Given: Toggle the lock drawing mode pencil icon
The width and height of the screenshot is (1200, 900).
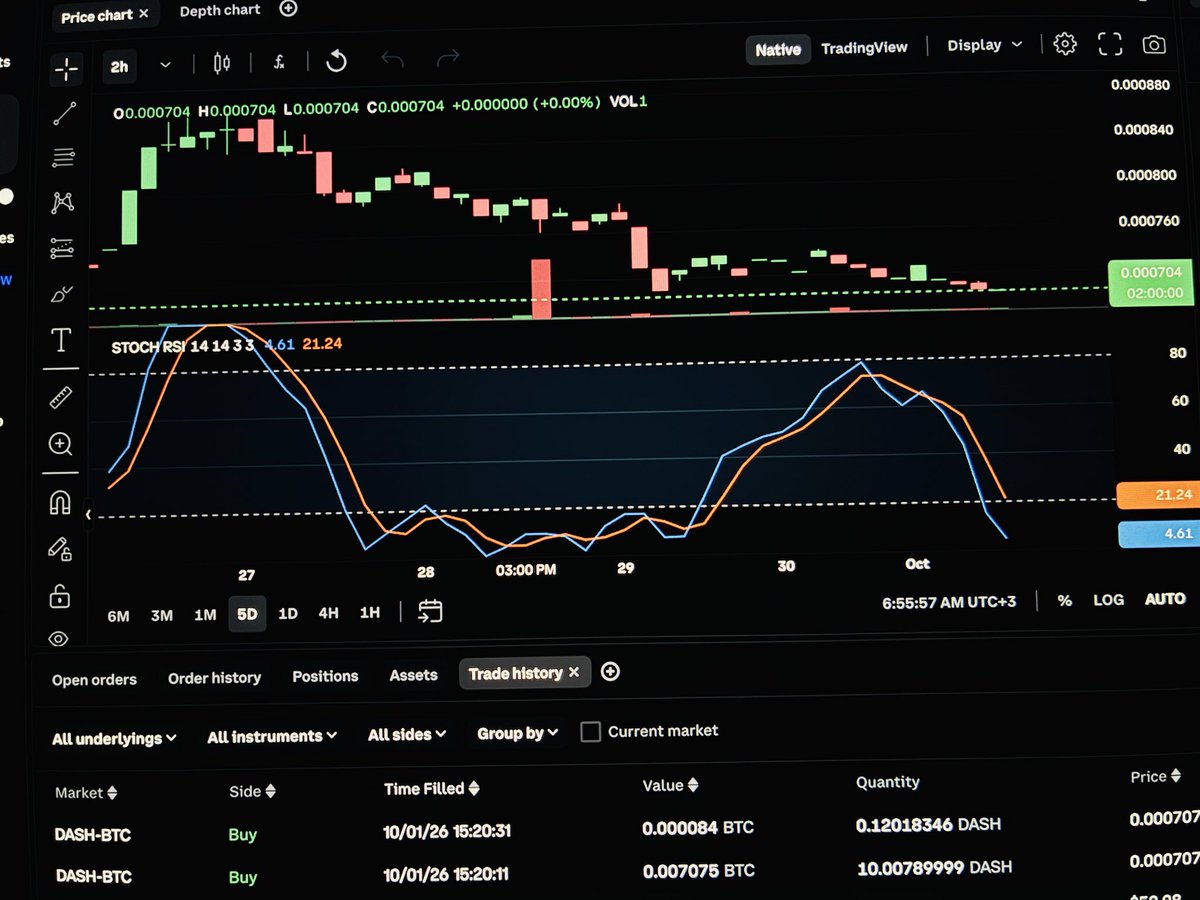Looking at the screenshot, I should [x=60, y=549].
